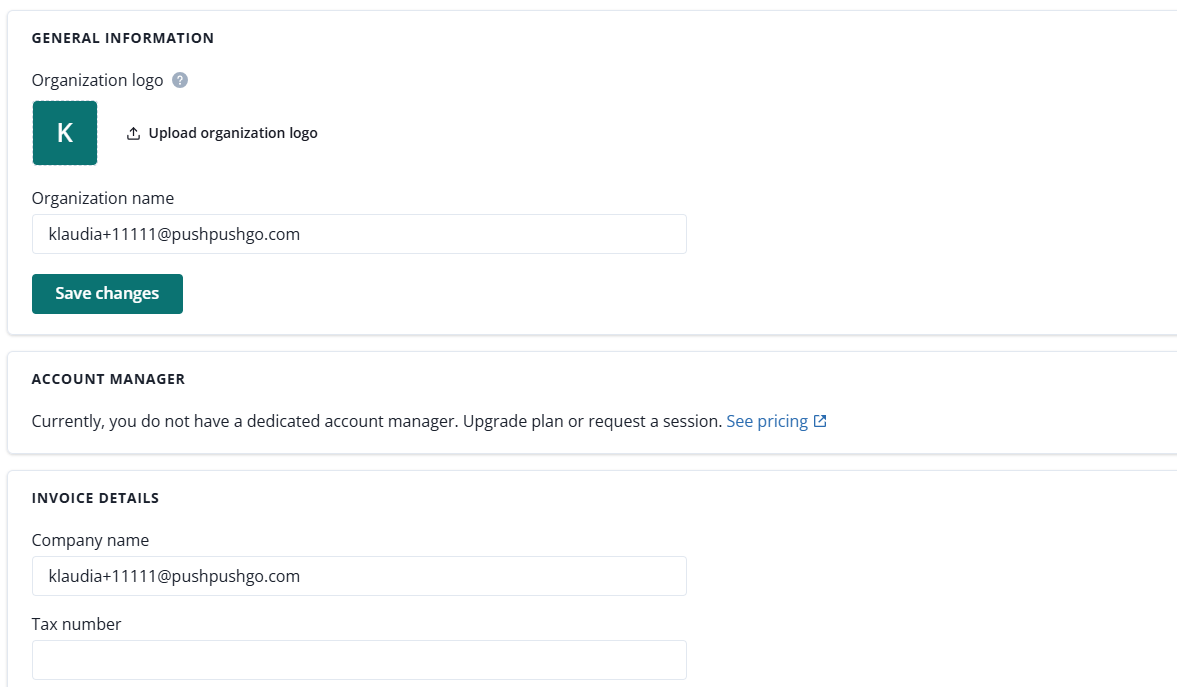Click the external link icon after See pricing
1177x687 pixels.
(x=820, y=421)
